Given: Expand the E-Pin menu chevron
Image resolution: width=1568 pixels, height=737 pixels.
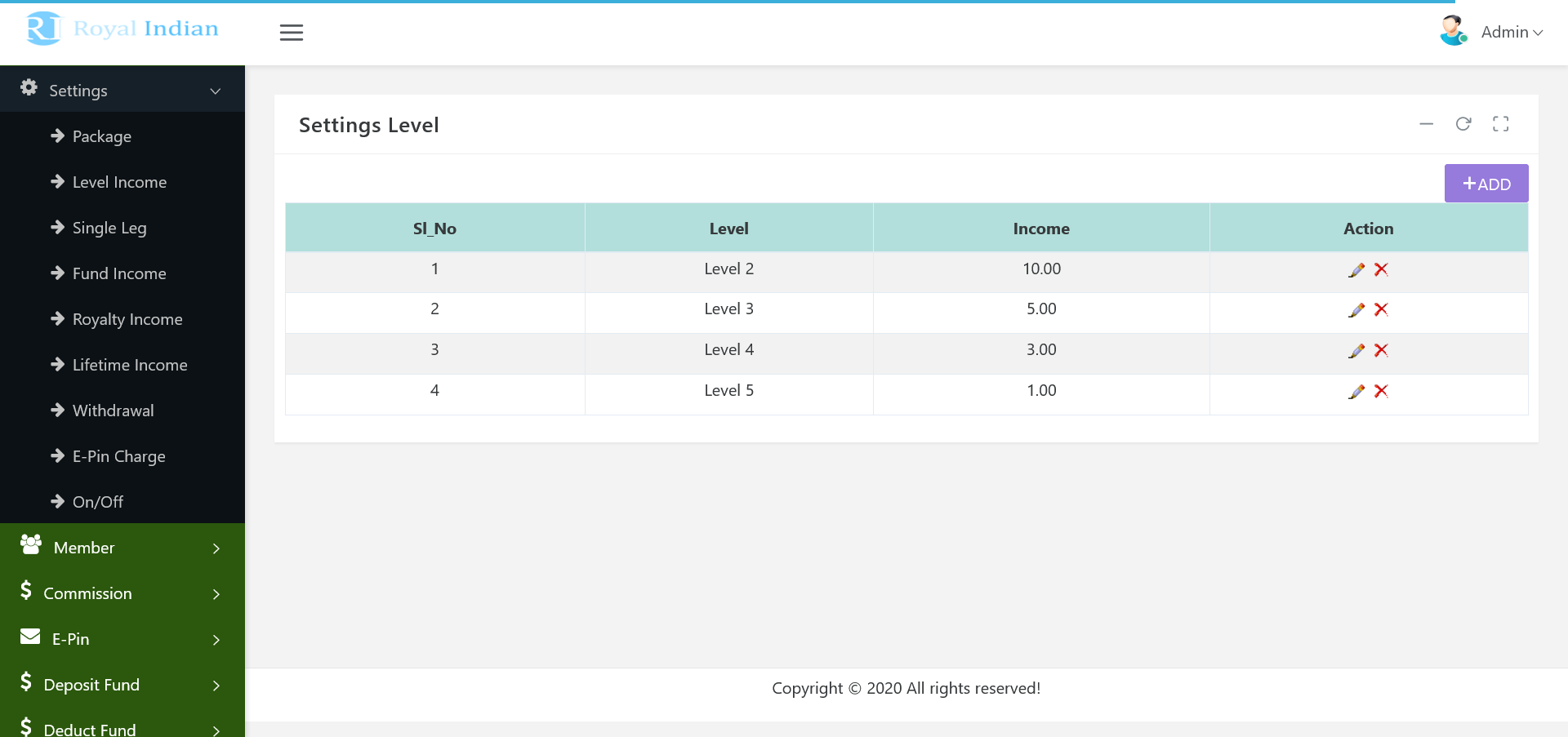Looking at the screenshot, I should coord(216,640).
